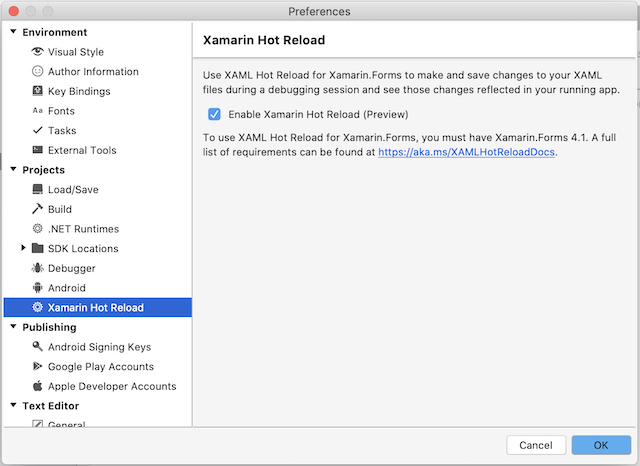Open the XAMLHotReloadDocs link
640x466 pixels.
coord(466,152)
